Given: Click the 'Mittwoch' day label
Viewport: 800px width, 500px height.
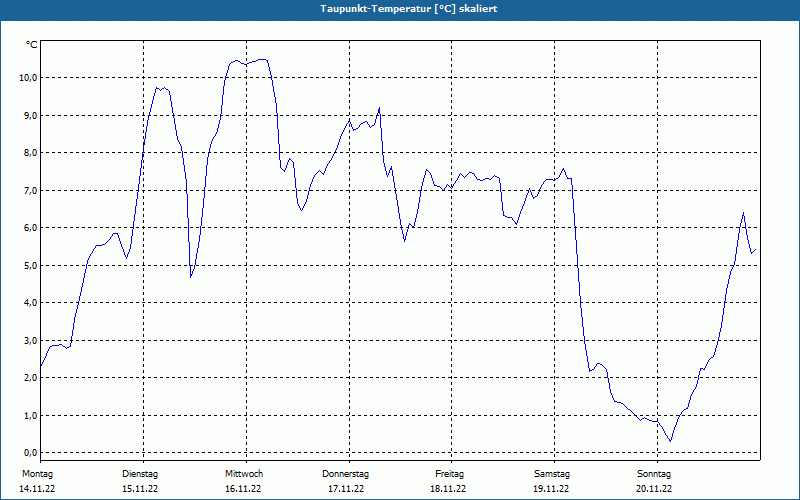Looking at the screenshot, I should click(244, 474).
